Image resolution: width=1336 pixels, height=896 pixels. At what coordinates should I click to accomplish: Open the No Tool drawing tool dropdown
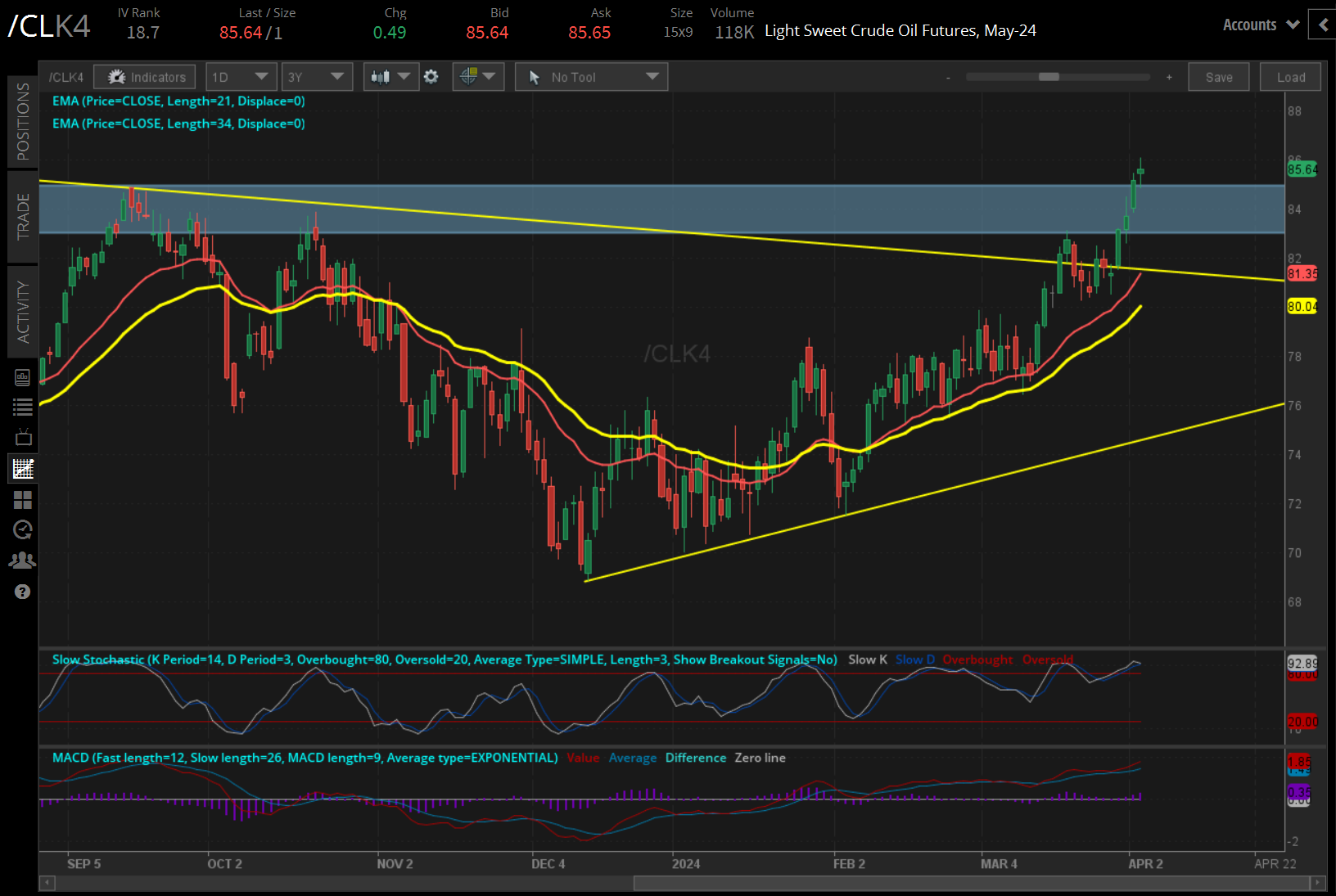pos(591,77)
